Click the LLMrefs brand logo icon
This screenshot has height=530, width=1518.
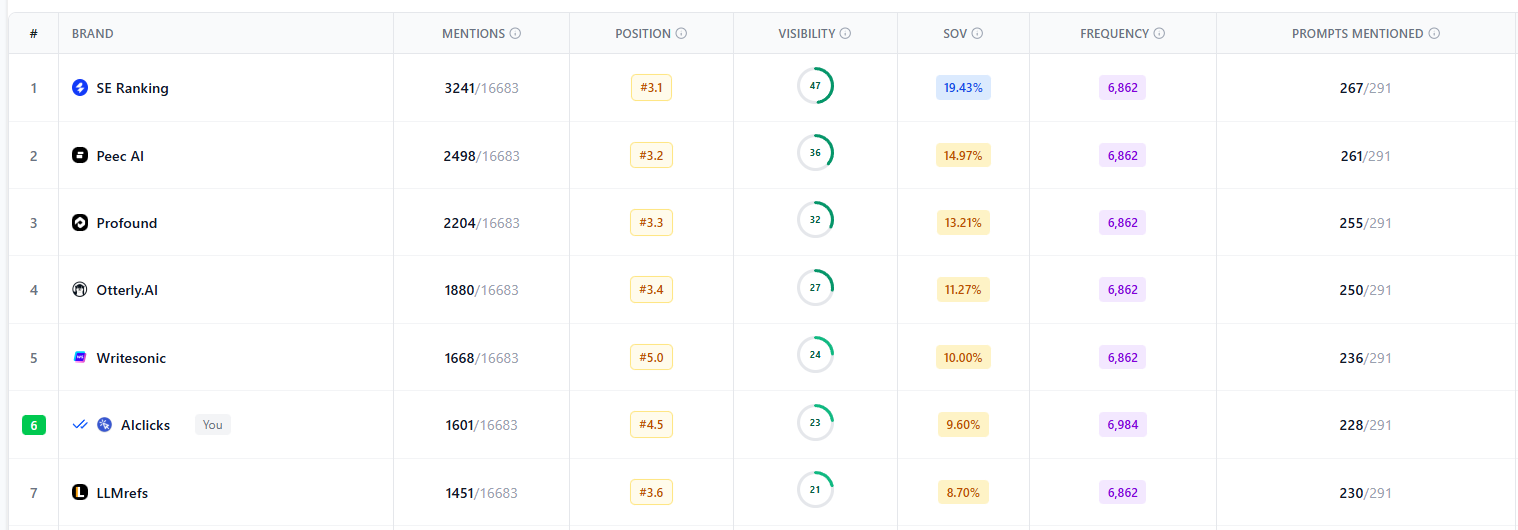click(80, 492)
